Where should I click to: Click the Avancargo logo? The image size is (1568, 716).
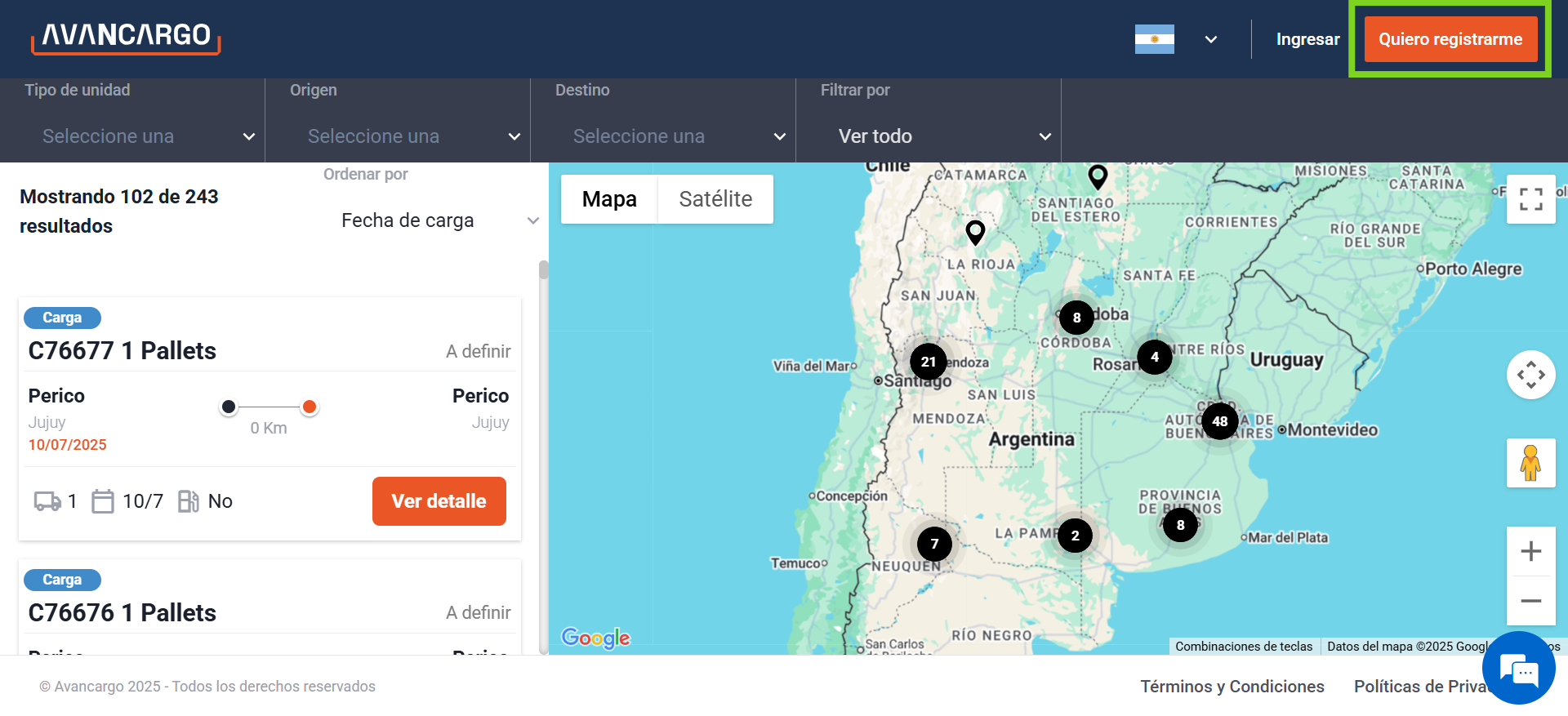(126, 38)
